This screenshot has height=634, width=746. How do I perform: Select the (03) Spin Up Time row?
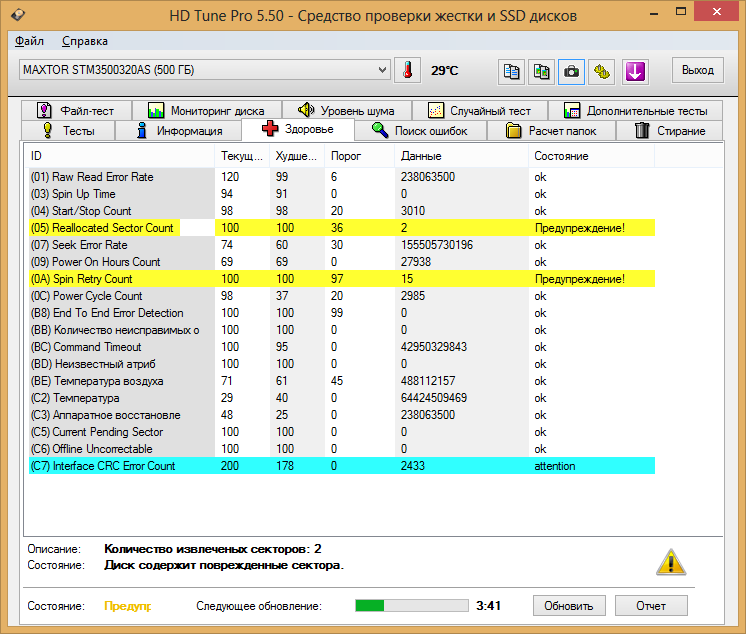(x=342, y=194)
